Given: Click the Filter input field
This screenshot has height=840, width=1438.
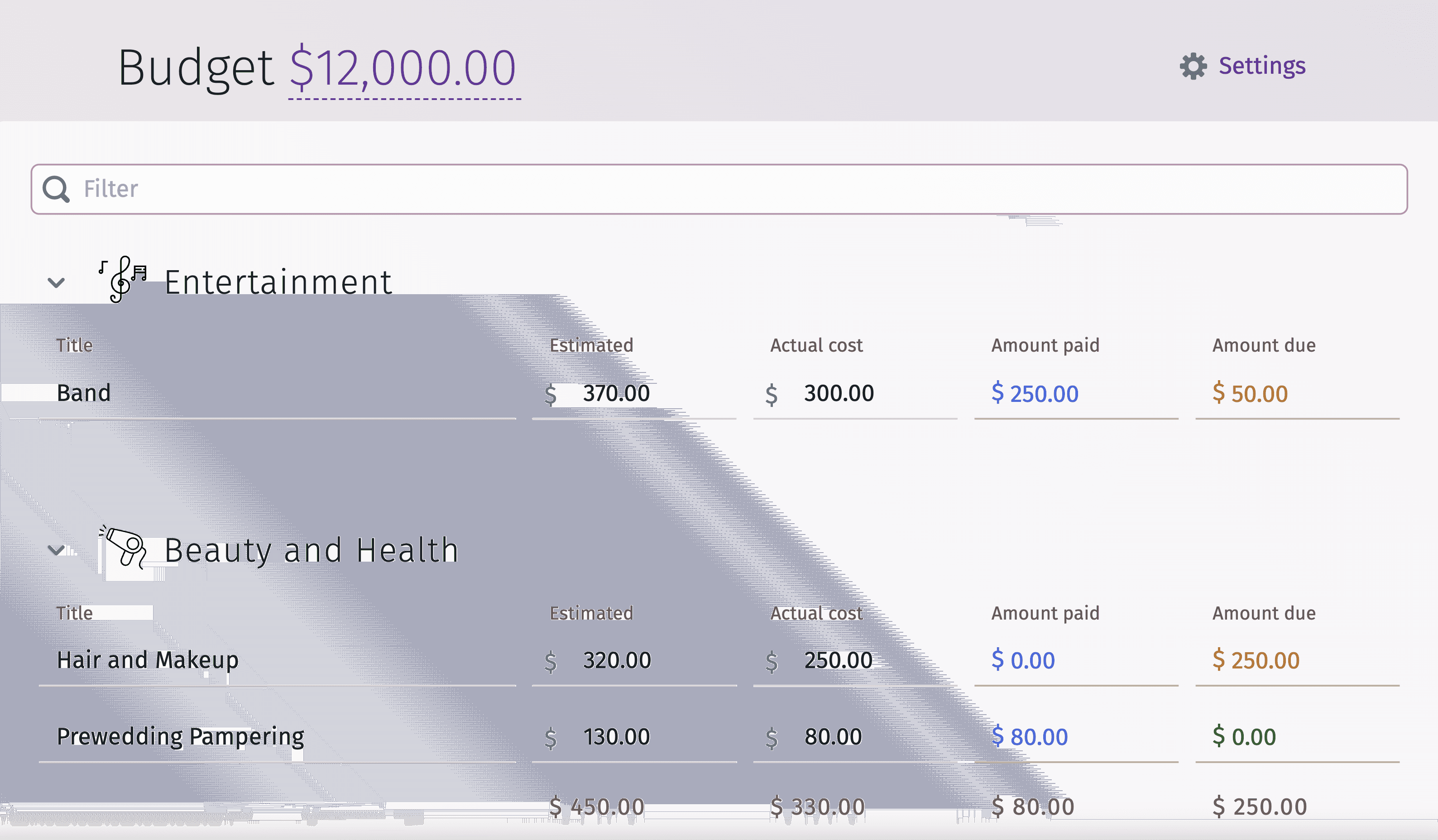Looking at the screenshot, I should [719, 189].
